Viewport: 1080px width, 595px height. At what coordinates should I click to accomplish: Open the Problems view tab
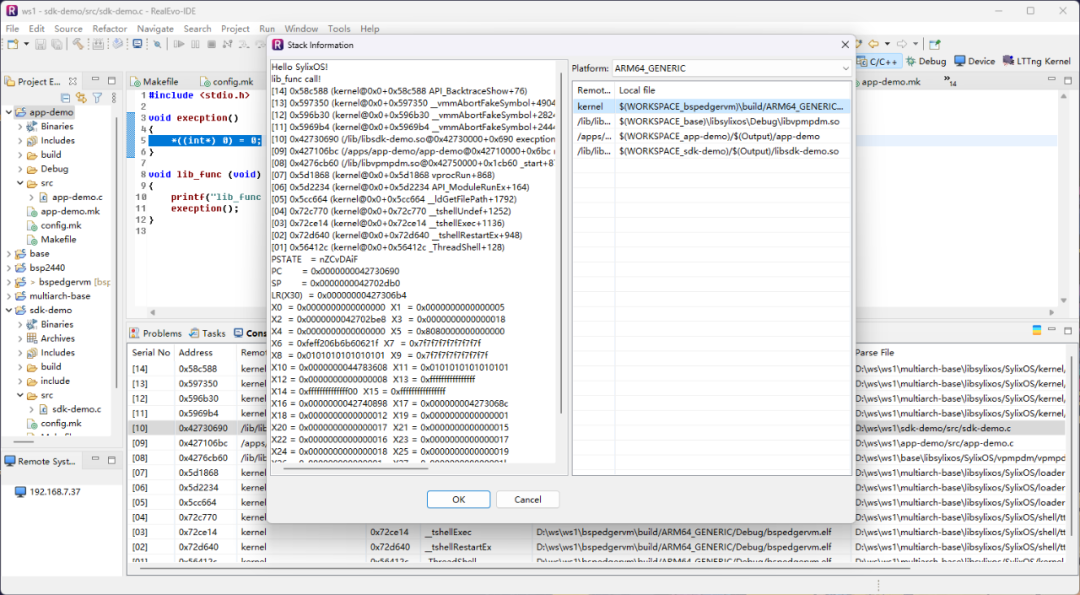pyautogui.click(x=156, y=333)
